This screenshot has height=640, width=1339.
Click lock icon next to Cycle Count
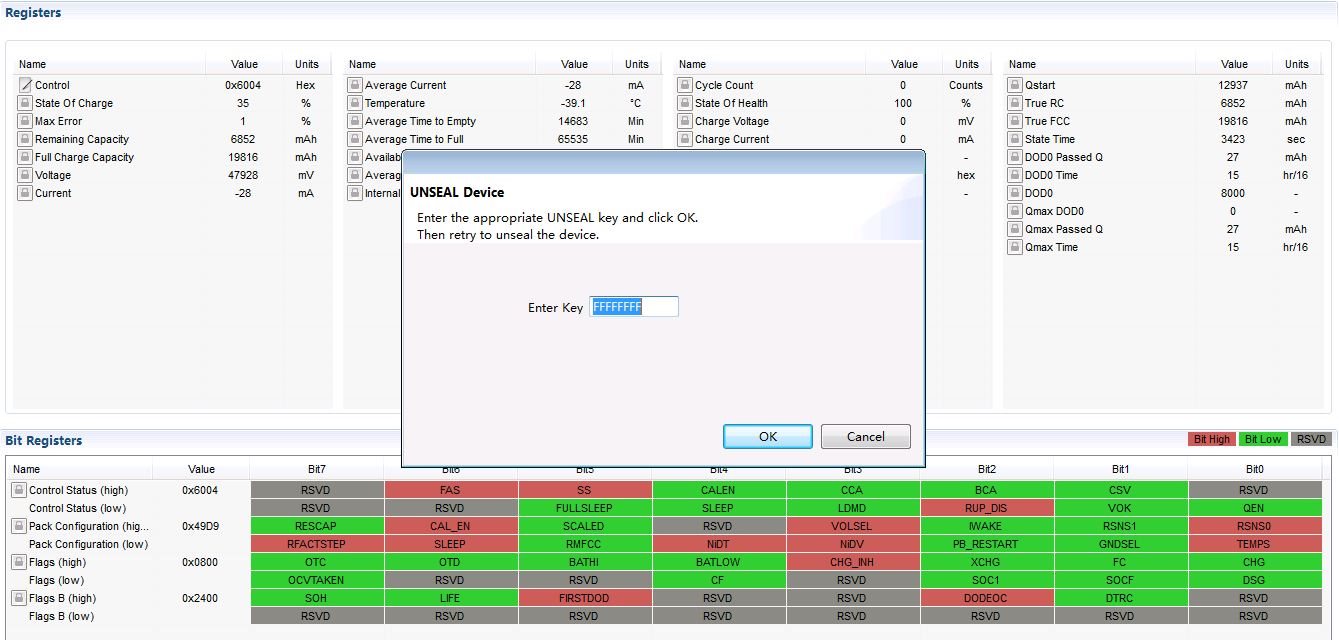tap(685, 85)
